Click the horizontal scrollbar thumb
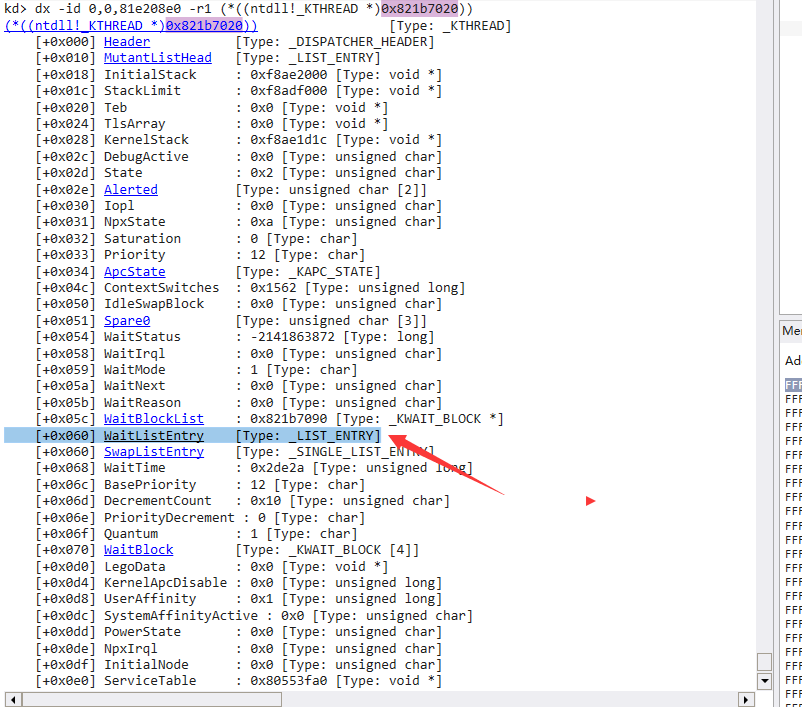This screenshot has width=802, height=707. (x=152, y=699)
